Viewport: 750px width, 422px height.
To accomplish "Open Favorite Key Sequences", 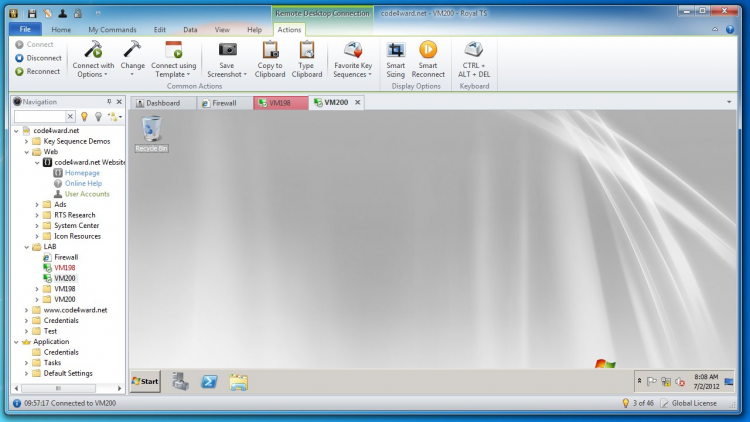I will point(353,60).
